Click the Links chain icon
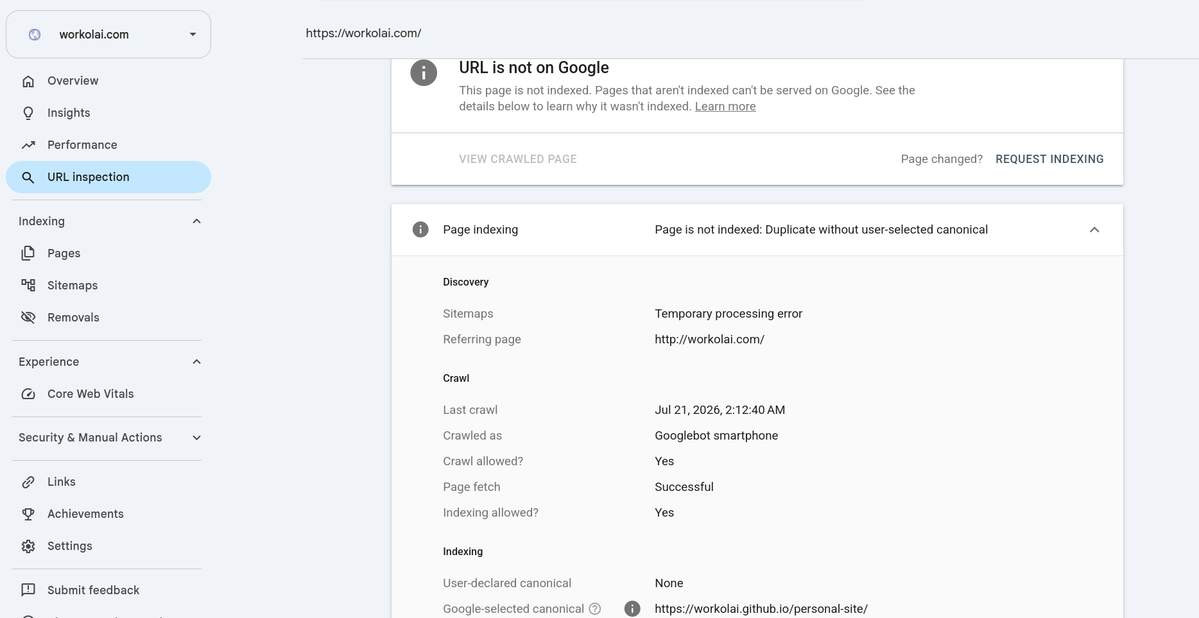Image resolution: width=1199 pixels, height=618 pixels. point(28,482)
